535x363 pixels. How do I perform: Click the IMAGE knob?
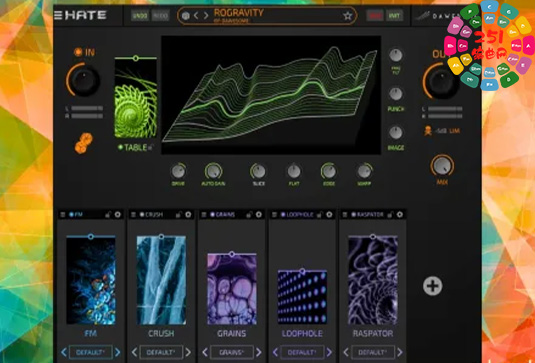pos(396,133)
